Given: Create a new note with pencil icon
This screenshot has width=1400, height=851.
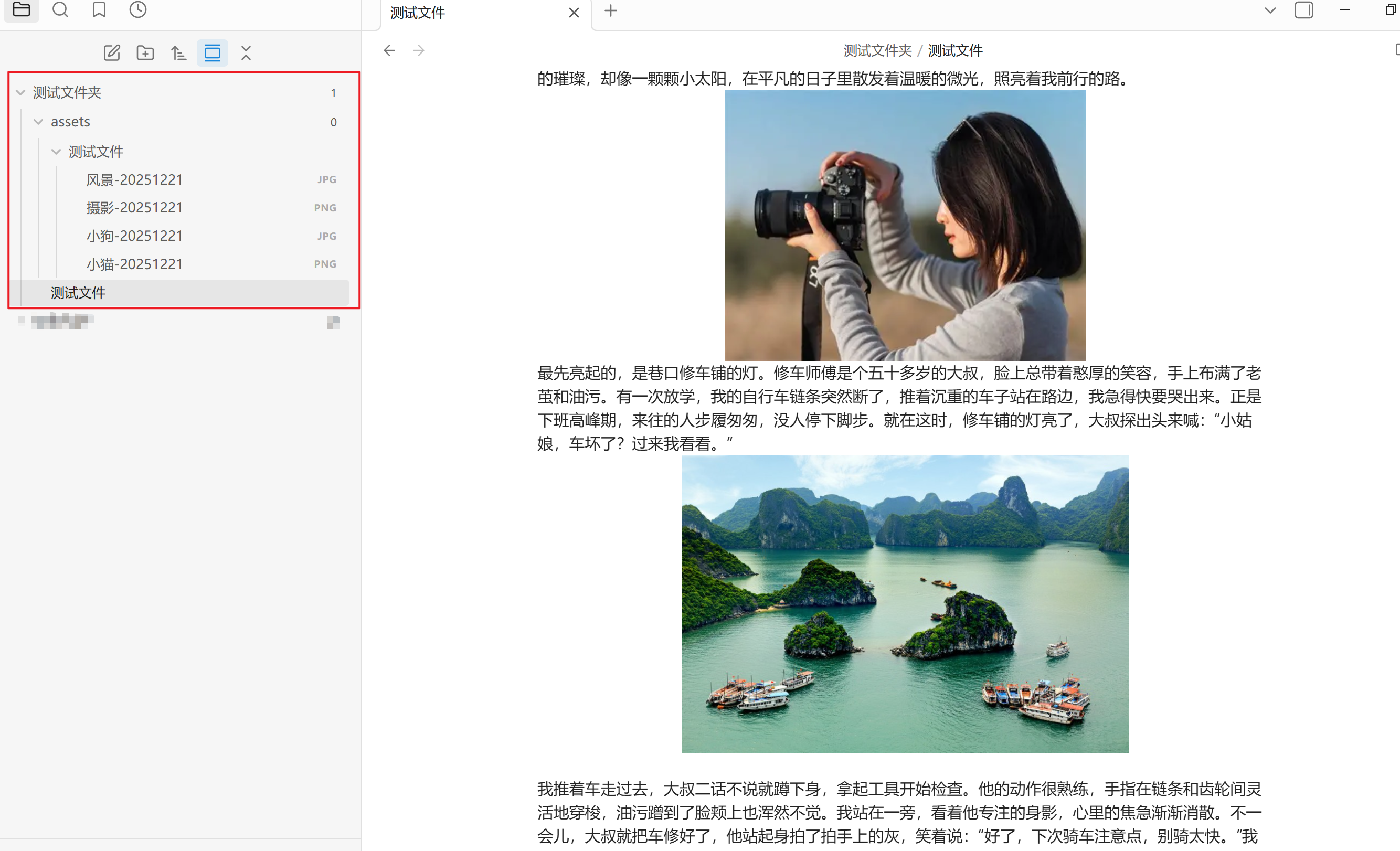Looking at the screenshot, I should click(111, 53).
